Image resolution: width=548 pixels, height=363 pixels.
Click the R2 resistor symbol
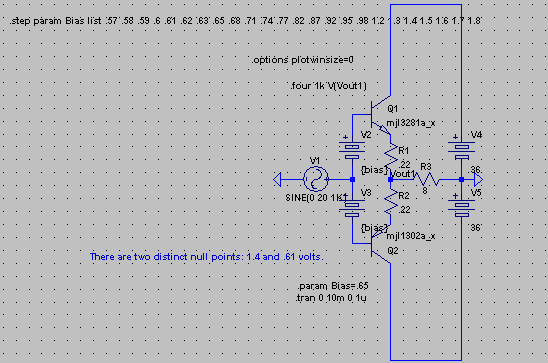(391, 202)
